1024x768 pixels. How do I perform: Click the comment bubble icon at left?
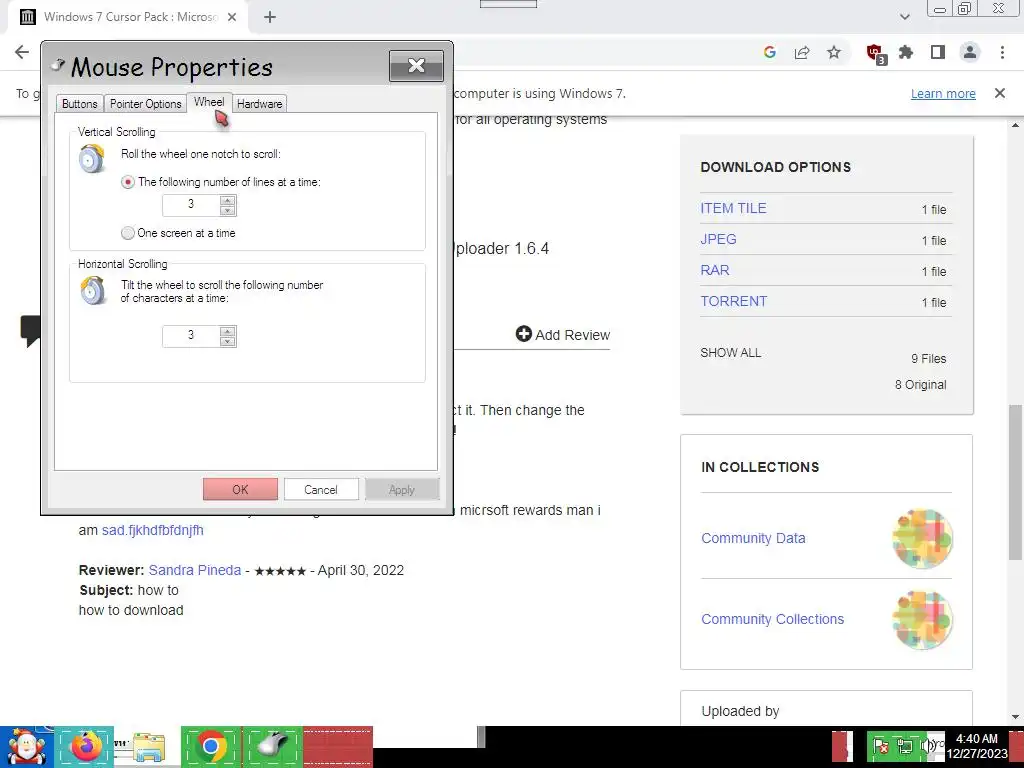(30, 330)
